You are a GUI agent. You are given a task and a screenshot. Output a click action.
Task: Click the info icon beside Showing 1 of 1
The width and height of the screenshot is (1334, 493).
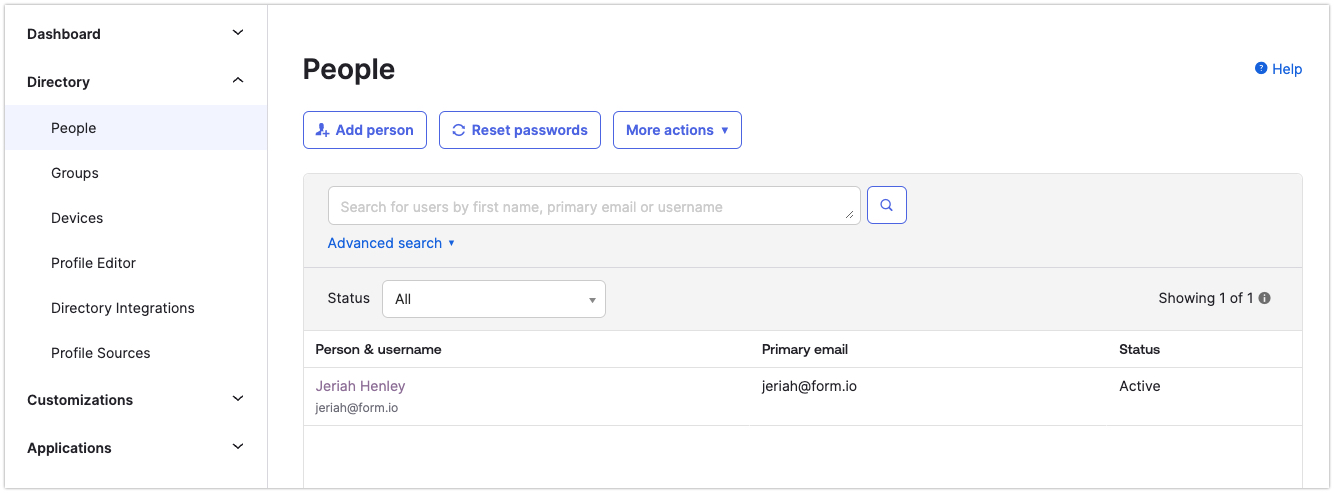(1265, 298)
